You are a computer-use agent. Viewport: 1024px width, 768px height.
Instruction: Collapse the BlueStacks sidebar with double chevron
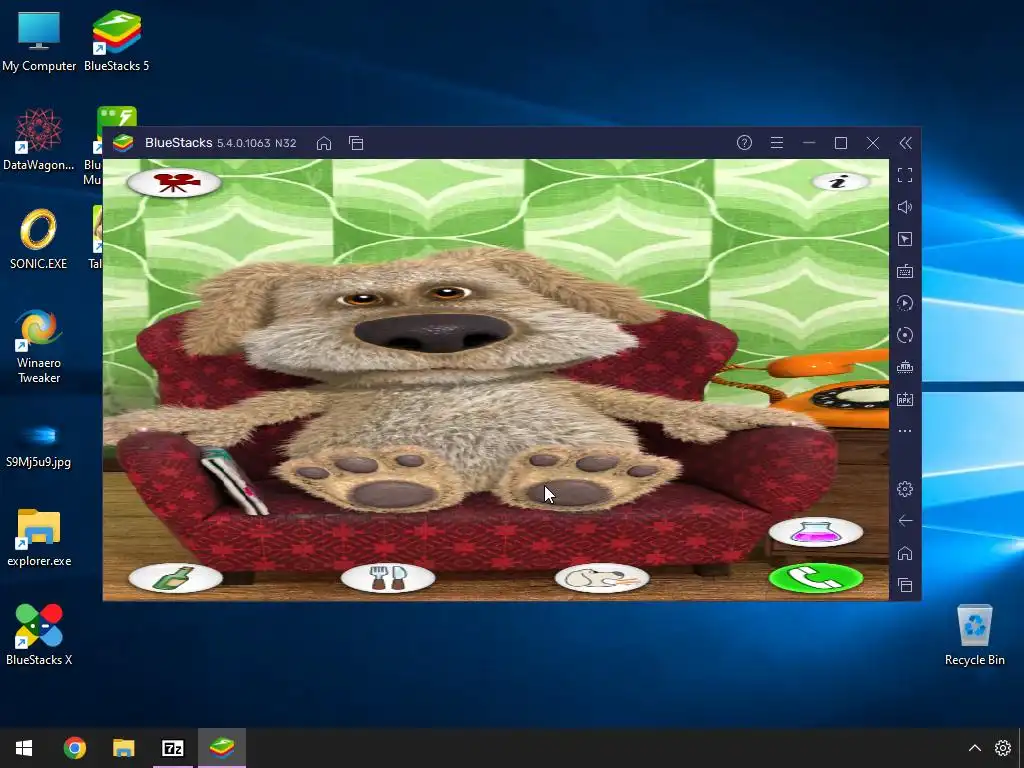point(905,143)
